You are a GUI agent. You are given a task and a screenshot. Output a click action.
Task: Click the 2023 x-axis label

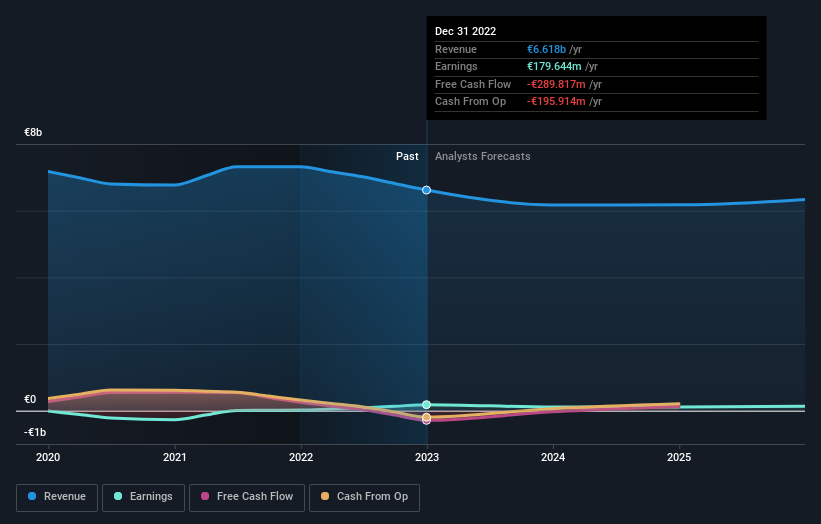(x=427, y=458)
